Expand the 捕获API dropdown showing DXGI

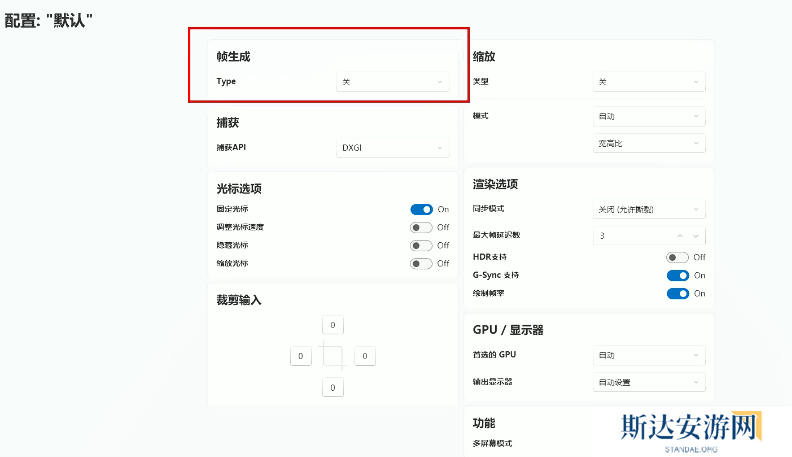click(392, 148)
